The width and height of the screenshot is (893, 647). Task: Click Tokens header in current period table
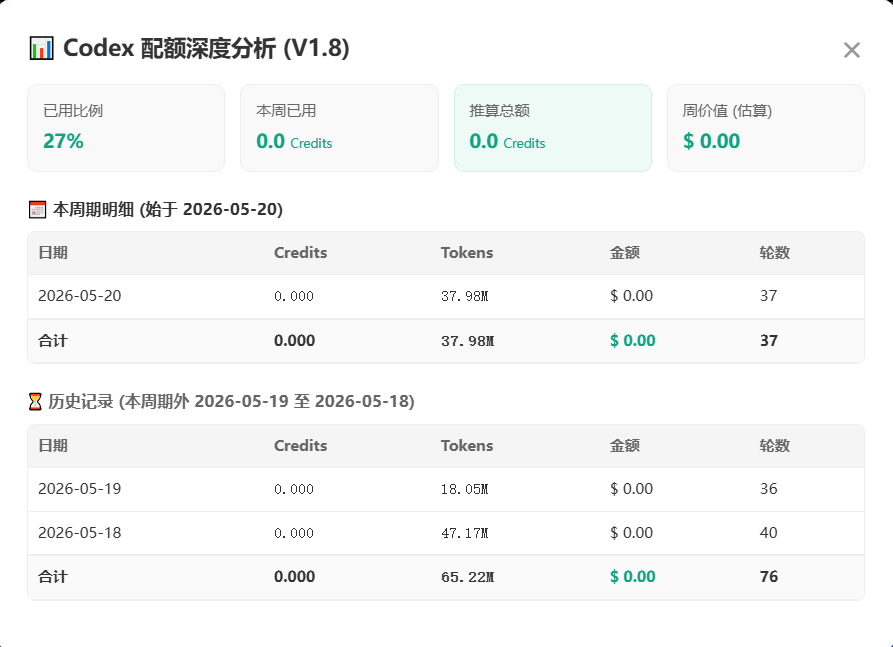(x=467, y=253)
